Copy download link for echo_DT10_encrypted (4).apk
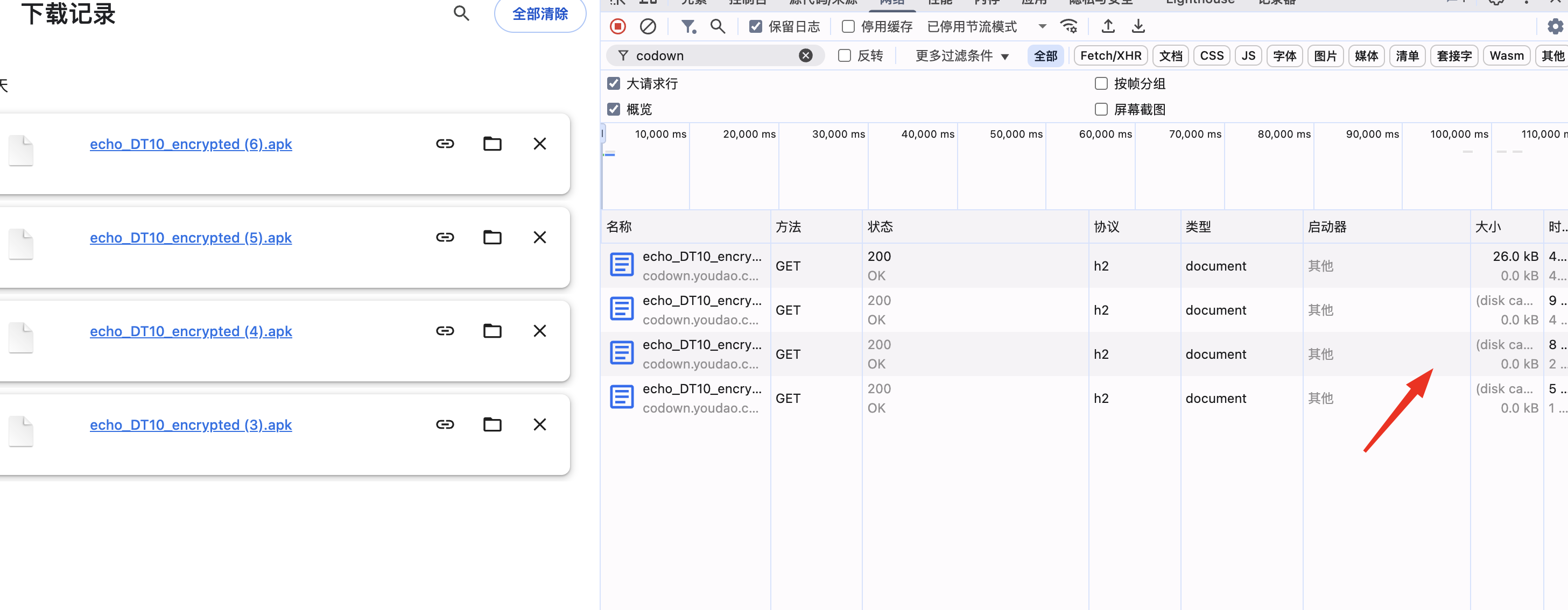1568x610 pixels. (x=445, y=331)
